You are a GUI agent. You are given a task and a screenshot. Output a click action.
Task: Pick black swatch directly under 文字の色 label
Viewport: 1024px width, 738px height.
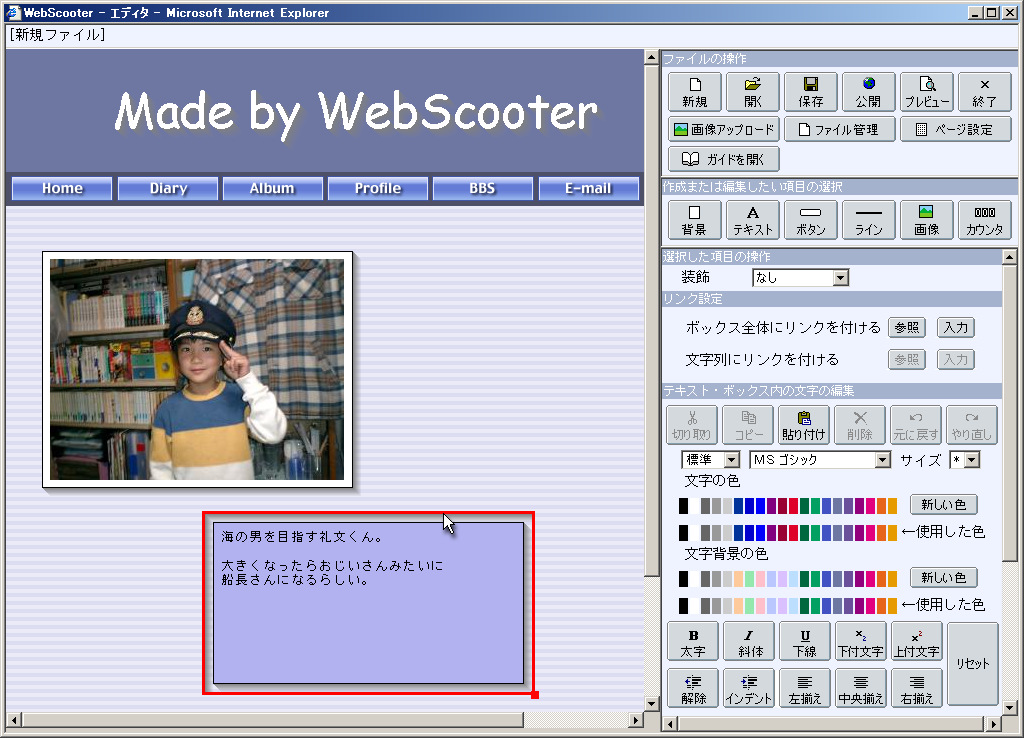point(684,505)
